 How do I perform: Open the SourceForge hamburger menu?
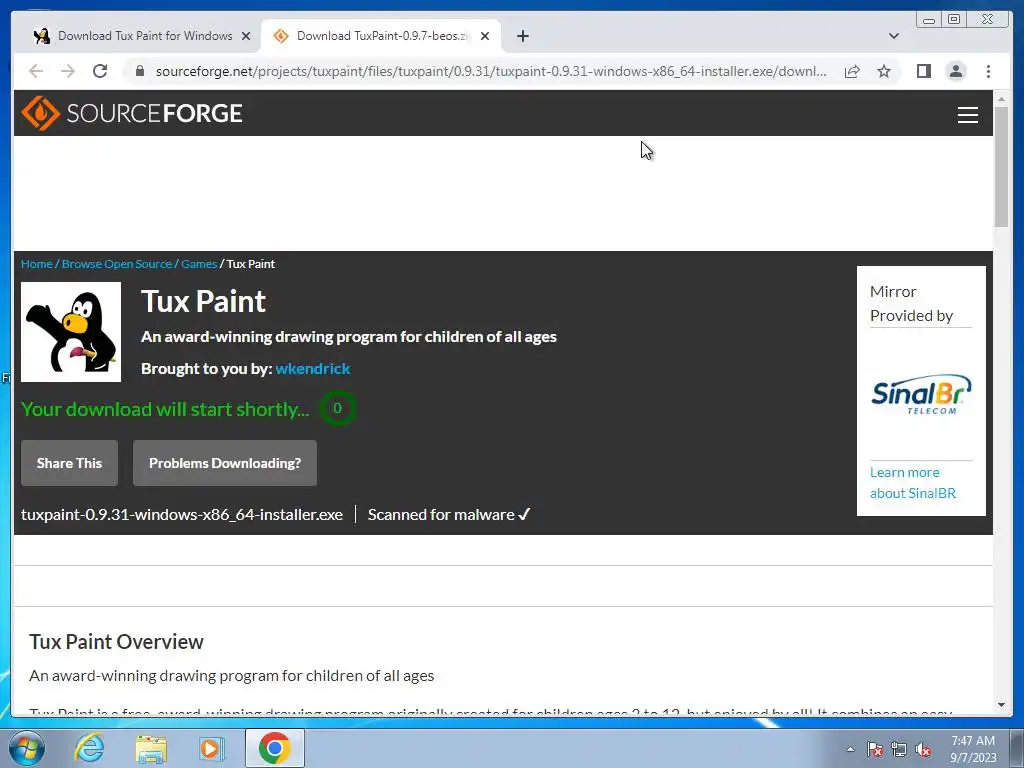point(967,115)
